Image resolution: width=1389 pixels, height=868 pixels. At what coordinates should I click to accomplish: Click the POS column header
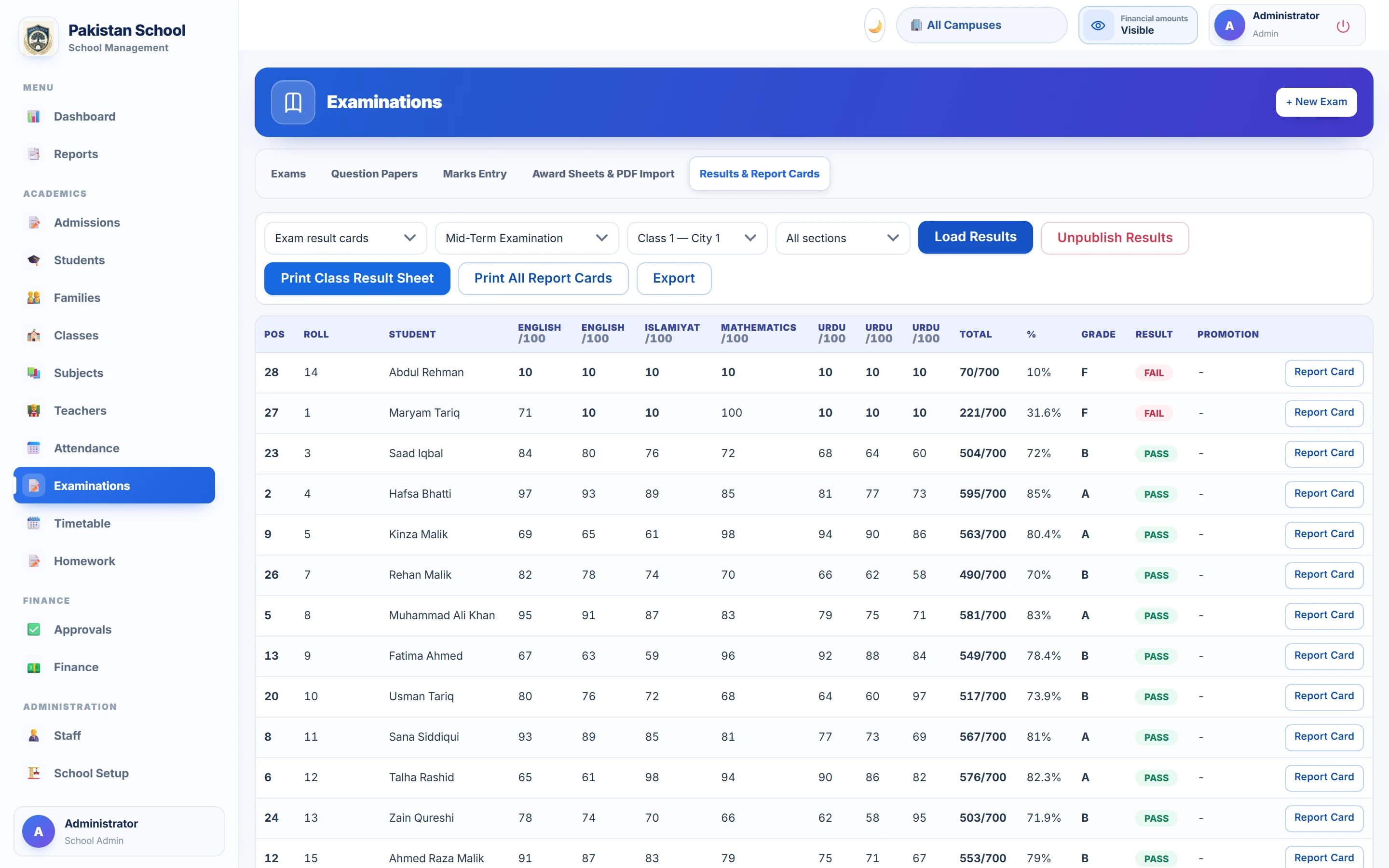pyautogui.click(x=274, y=334)
